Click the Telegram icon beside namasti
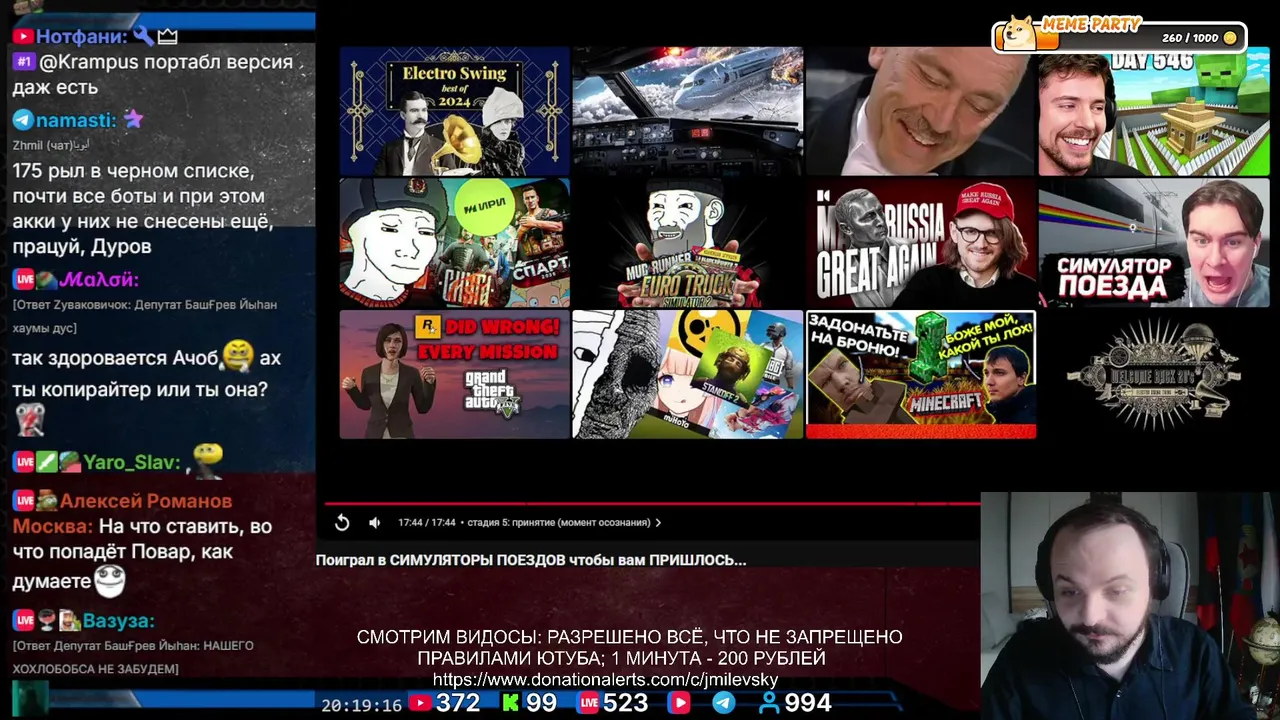Screen dimensions: 1280x720 pos(23,120)
